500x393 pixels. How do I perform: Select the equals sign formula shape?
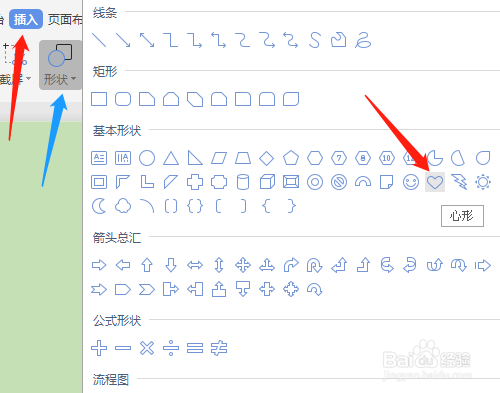point(195,348)
